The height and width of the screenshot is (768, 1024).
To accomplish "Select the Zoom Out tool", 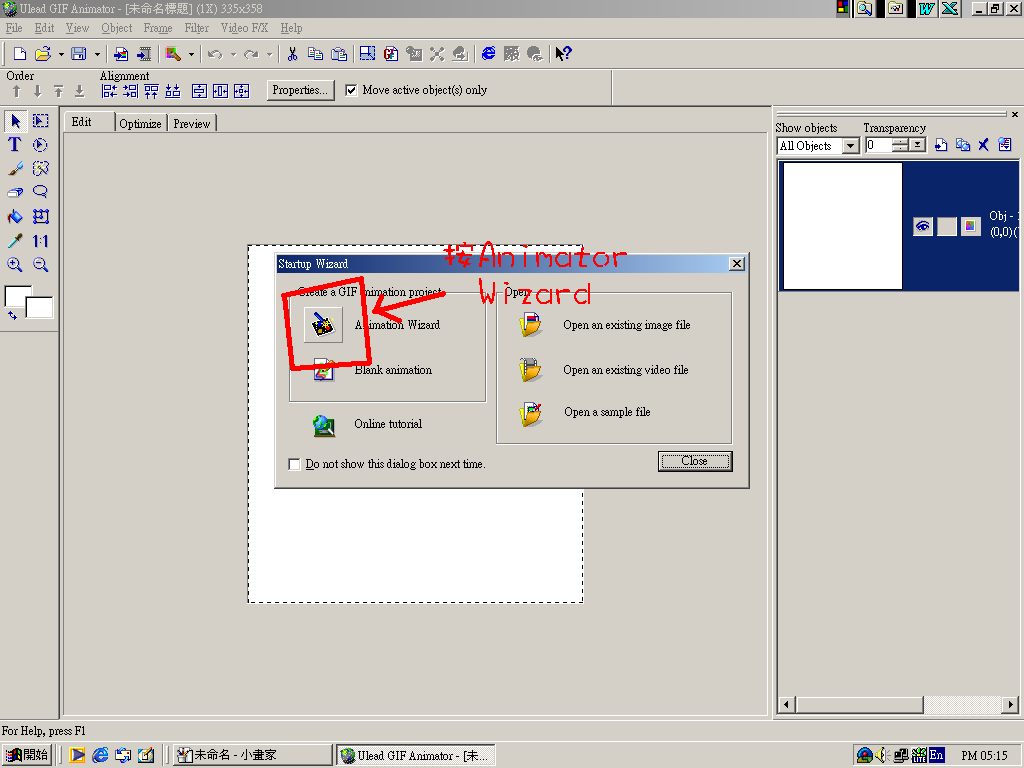I will coord(40,264).
